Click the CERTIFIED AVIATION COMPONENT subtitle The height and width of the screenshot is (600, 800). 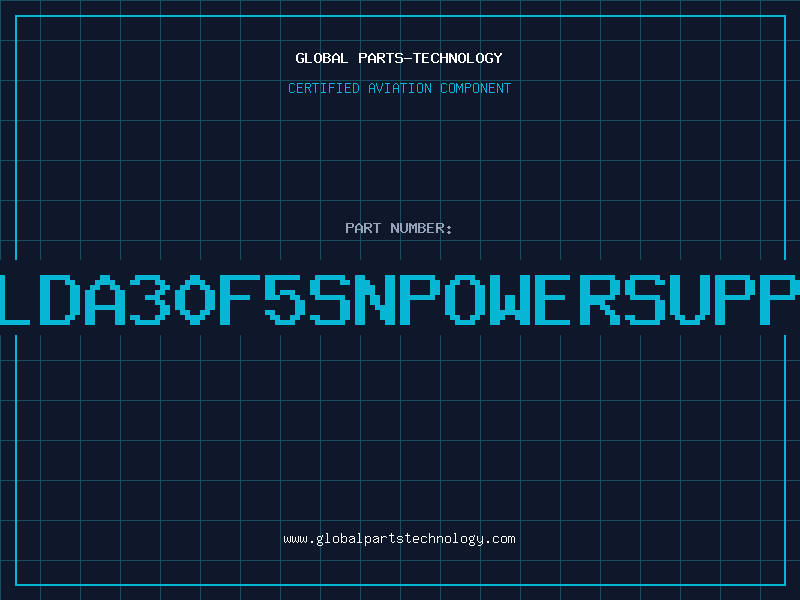[399, 88]
